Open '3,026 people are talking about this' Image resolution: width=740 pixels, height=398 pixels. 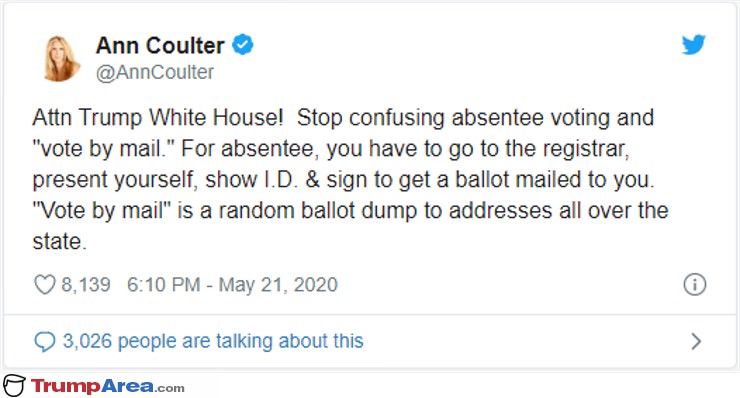[213, 341]
